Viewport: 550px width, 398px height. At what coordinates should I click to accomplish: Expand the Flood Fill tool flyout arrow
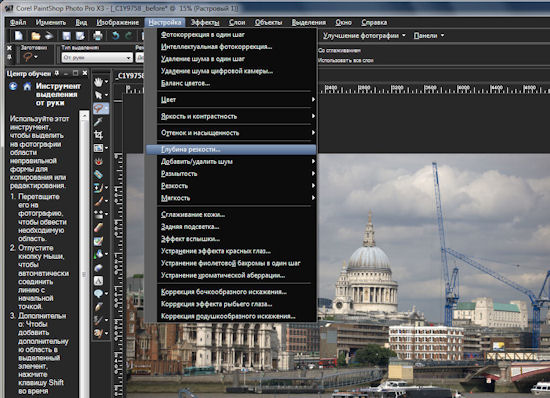(106, 254)
